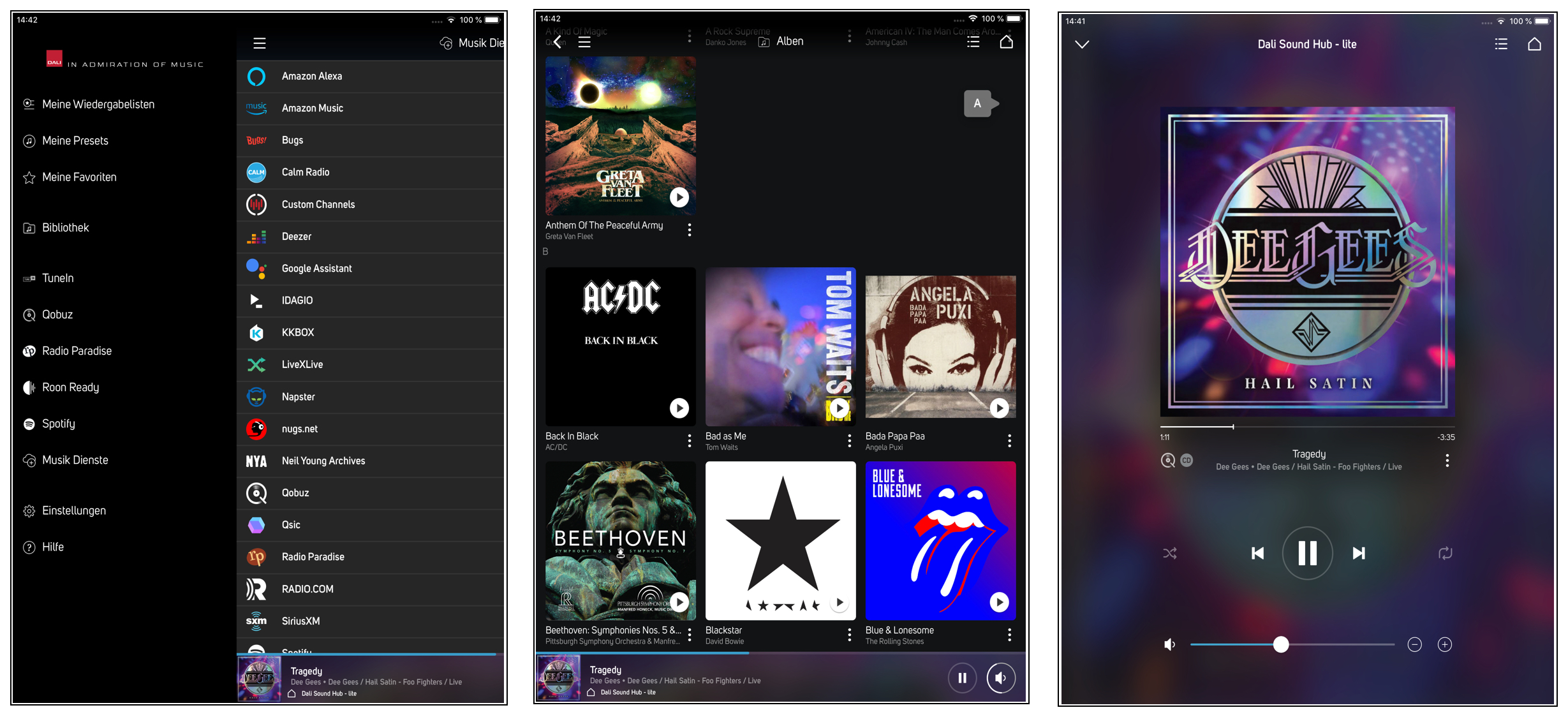Open Musik Dienste in sidebar
The width and height of the screenshot is (1568, 717).
point(66,460)
